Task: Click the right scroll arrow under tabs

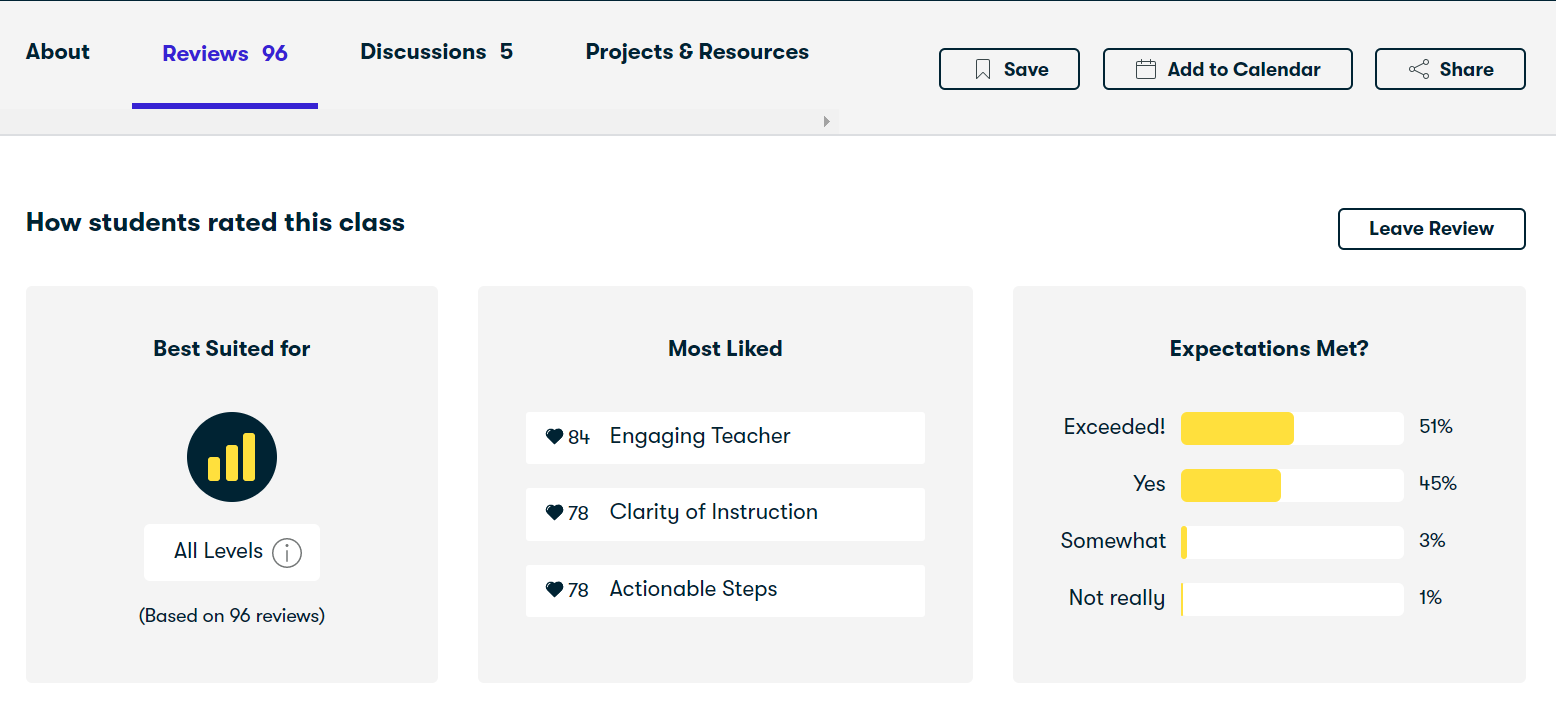Action: tap(827, 122)
